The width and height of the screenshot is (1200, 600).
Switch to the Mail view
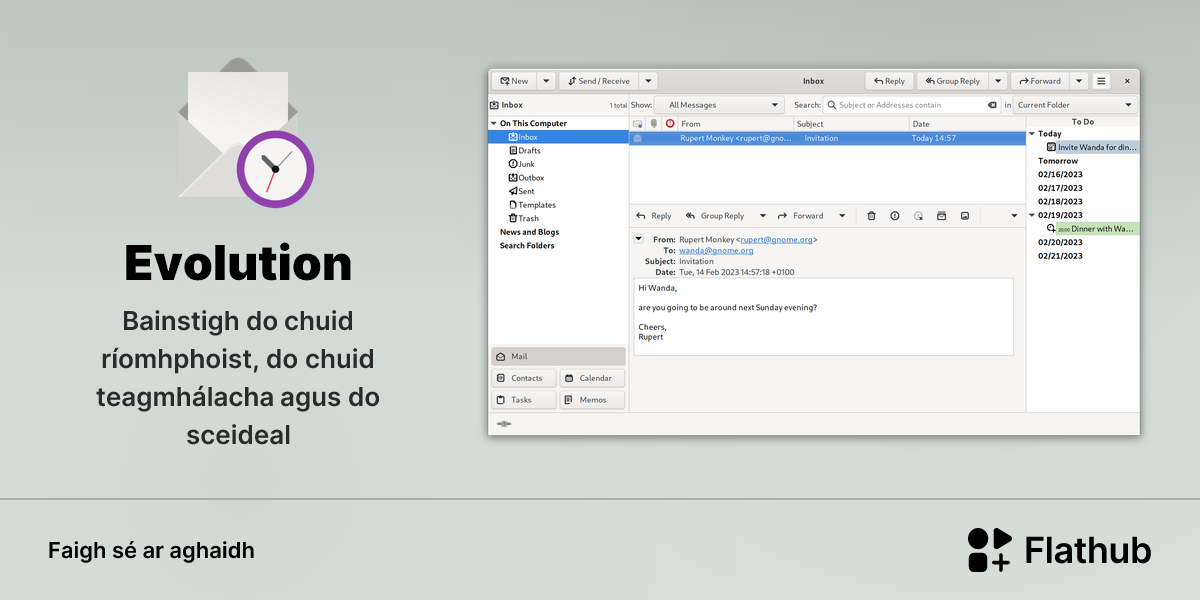tap(558, 357)
